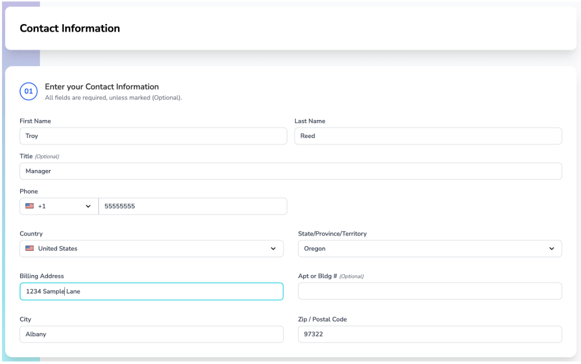Click the Billing Address field

tap(152, 291)
